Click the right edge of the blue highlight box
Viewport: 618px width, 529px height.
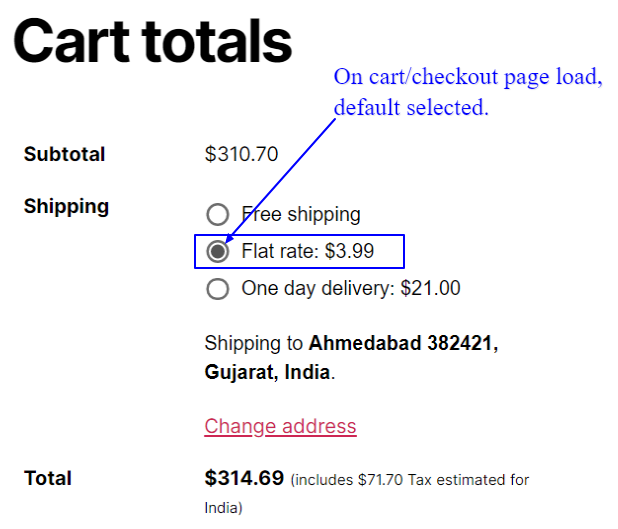point(404,251)
